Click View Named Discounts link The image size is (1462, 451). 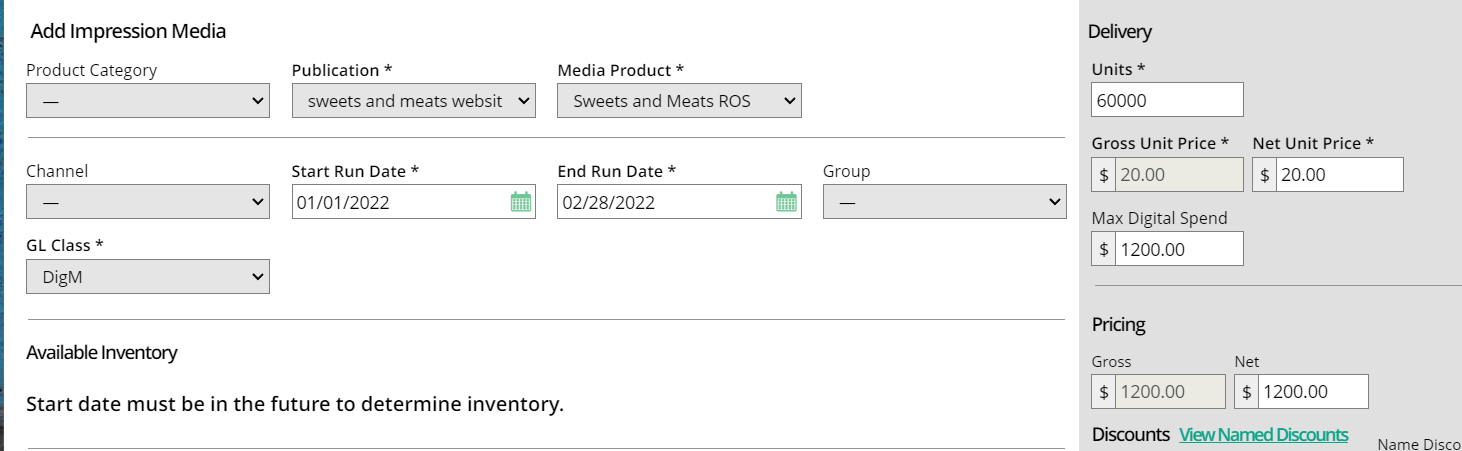pos(1263,435)
